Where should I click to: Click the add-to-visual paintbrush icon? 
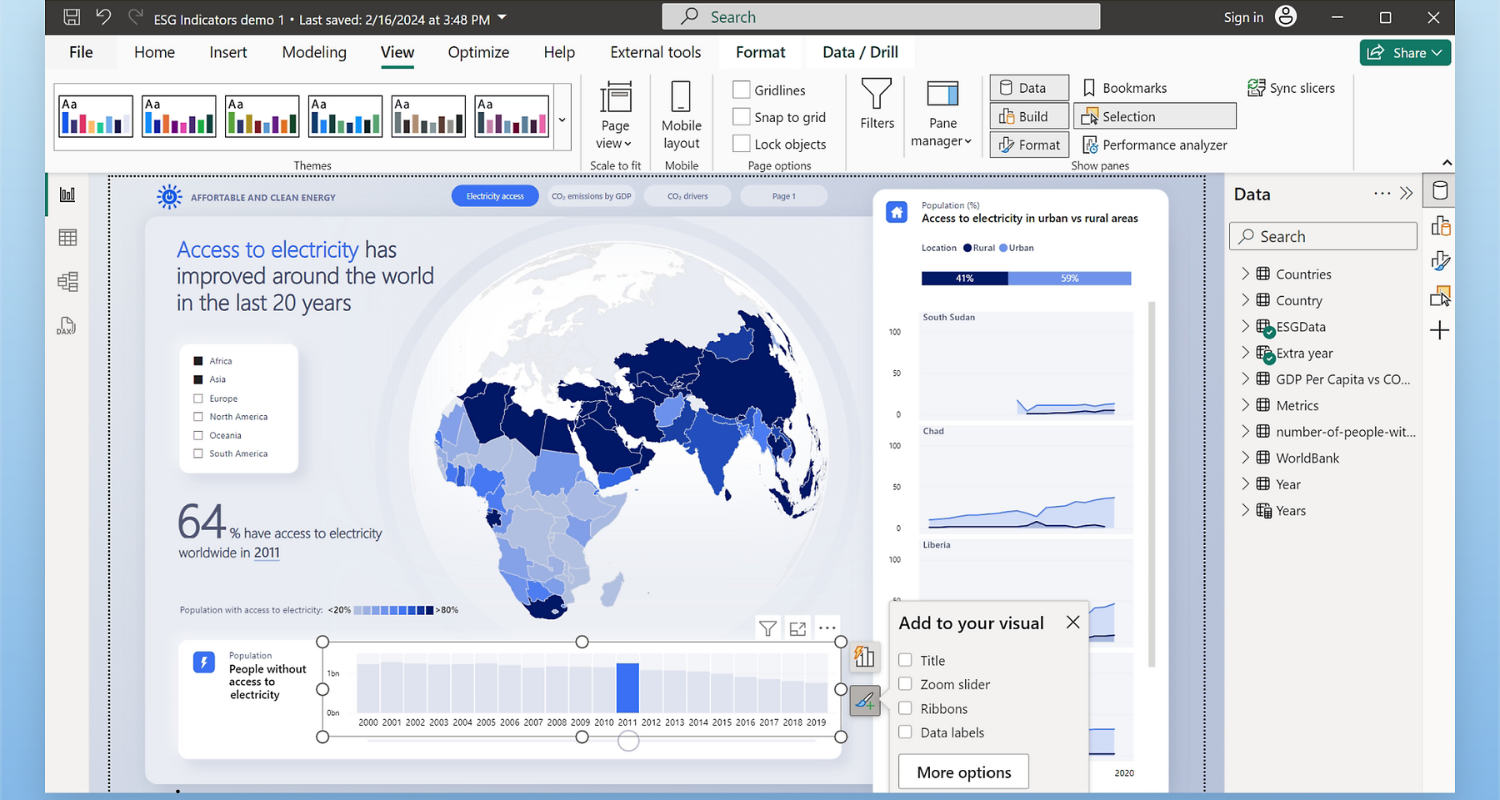865,703
